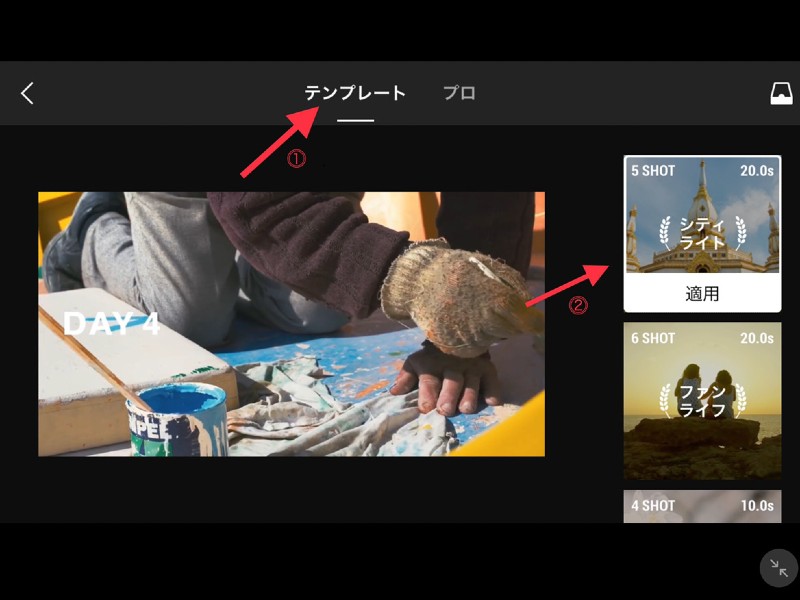Click 20.0s duration on シティライト card
800x600 pixels.
point(756,171)
